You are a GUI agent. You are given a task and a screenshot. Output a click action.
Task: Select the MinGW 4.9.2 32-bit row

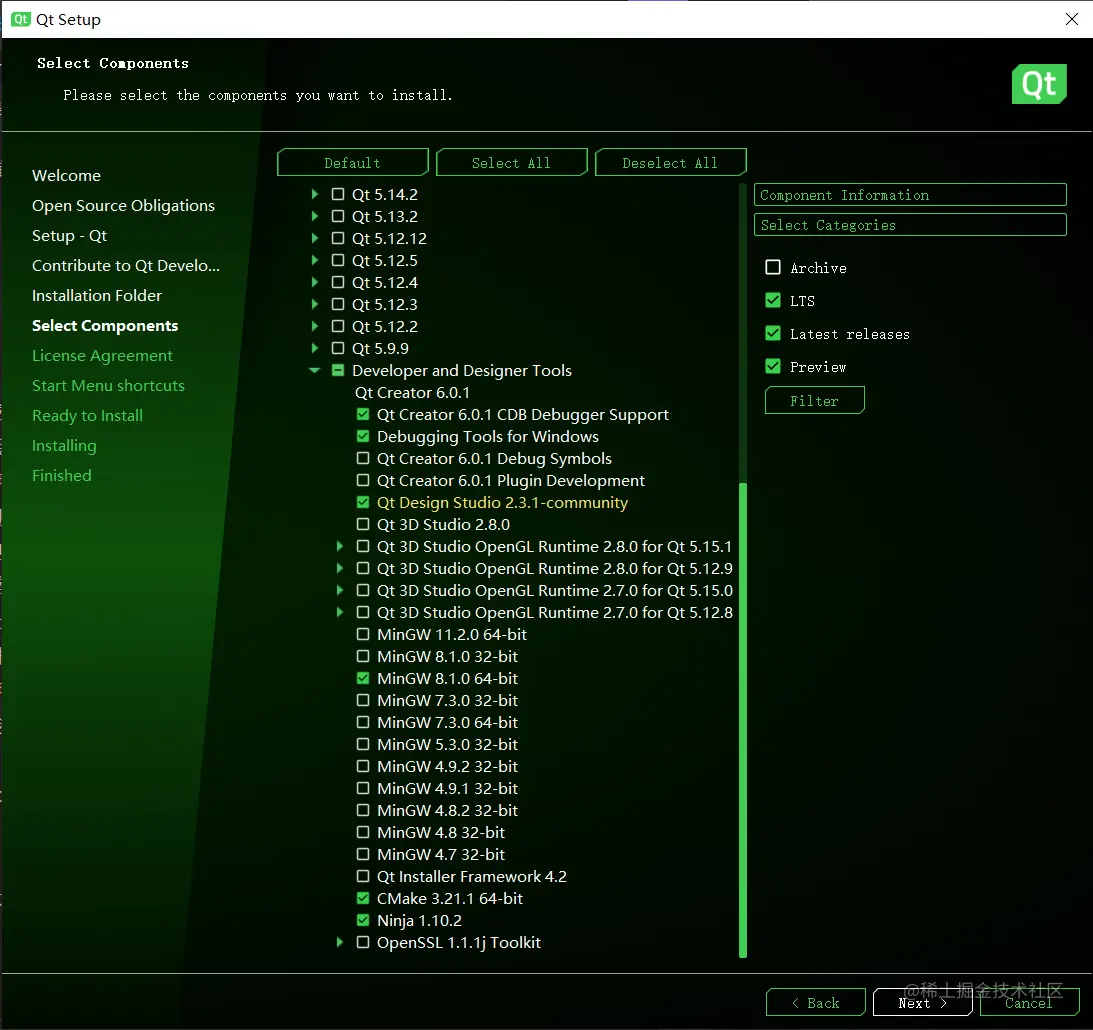pos(448,767)
